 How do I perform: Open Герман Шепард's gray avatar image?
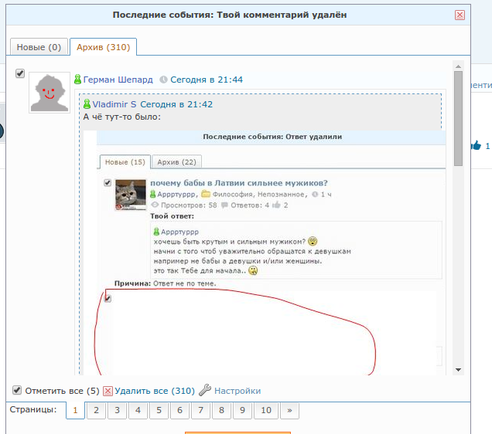coord(49,93)
